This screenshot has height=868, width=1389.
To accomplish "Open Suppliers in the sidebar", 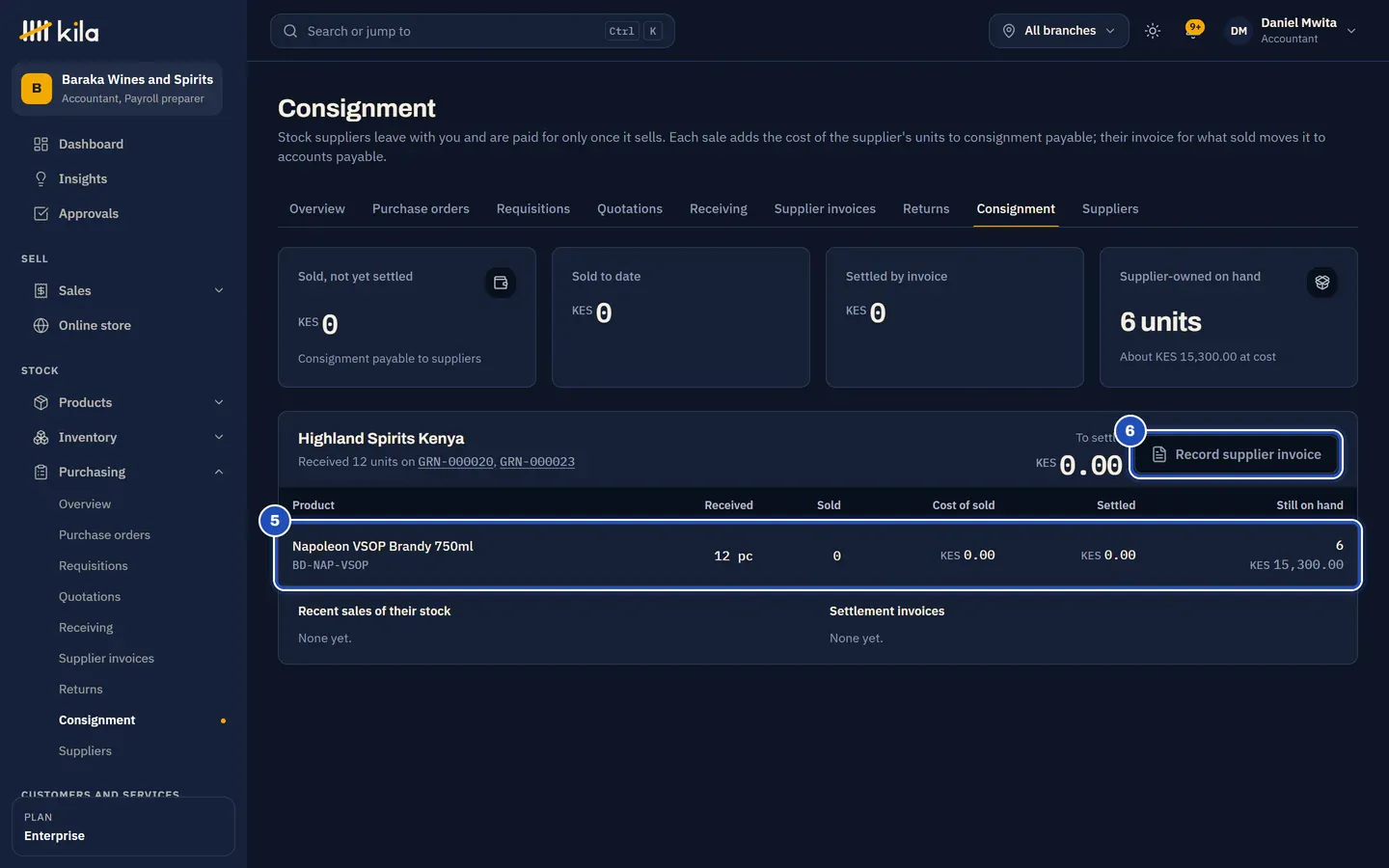I will pyautogui.click(x=85, y=751).
